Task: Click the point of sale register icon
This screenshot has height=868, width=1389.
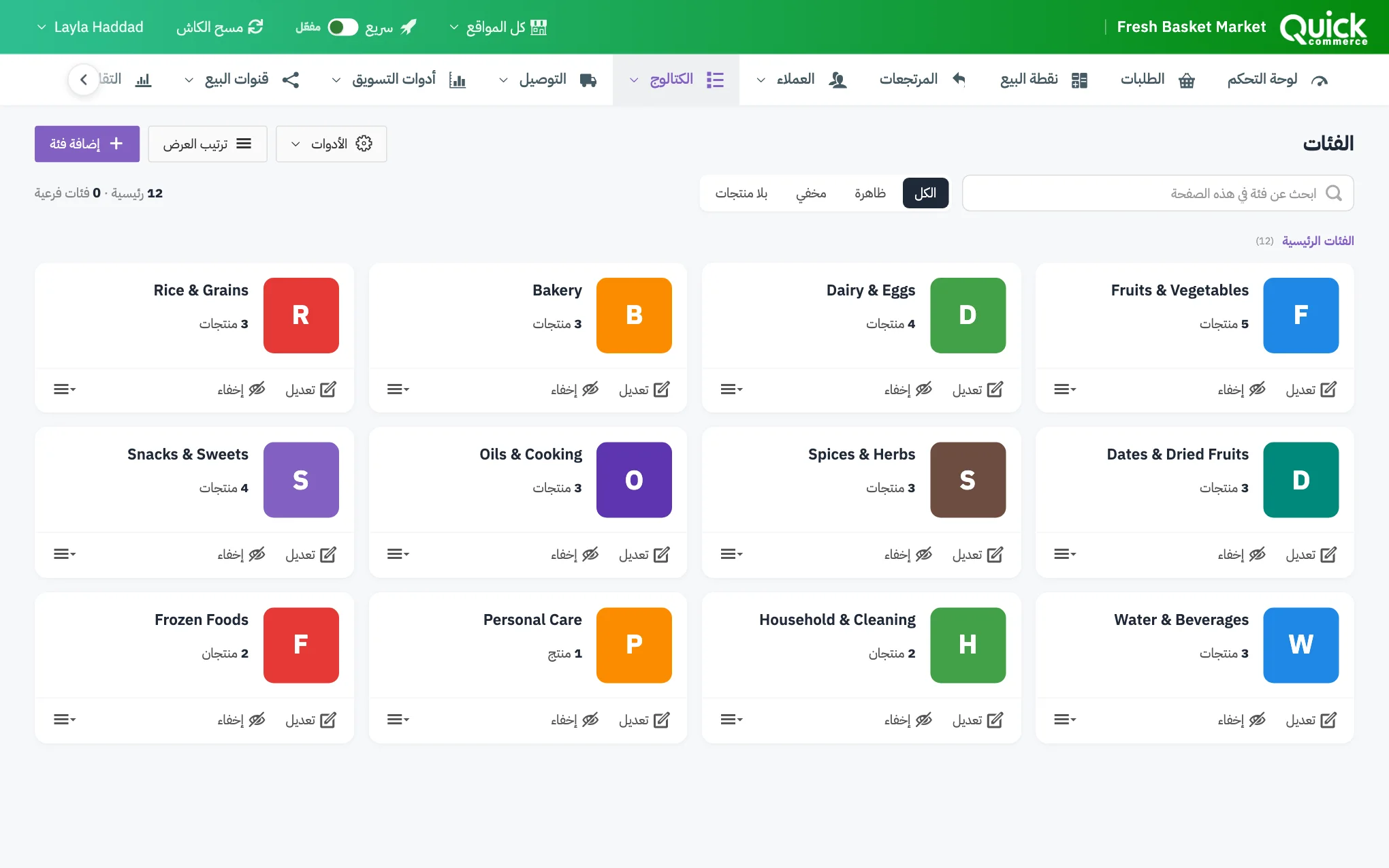Action: point(1079,80)
